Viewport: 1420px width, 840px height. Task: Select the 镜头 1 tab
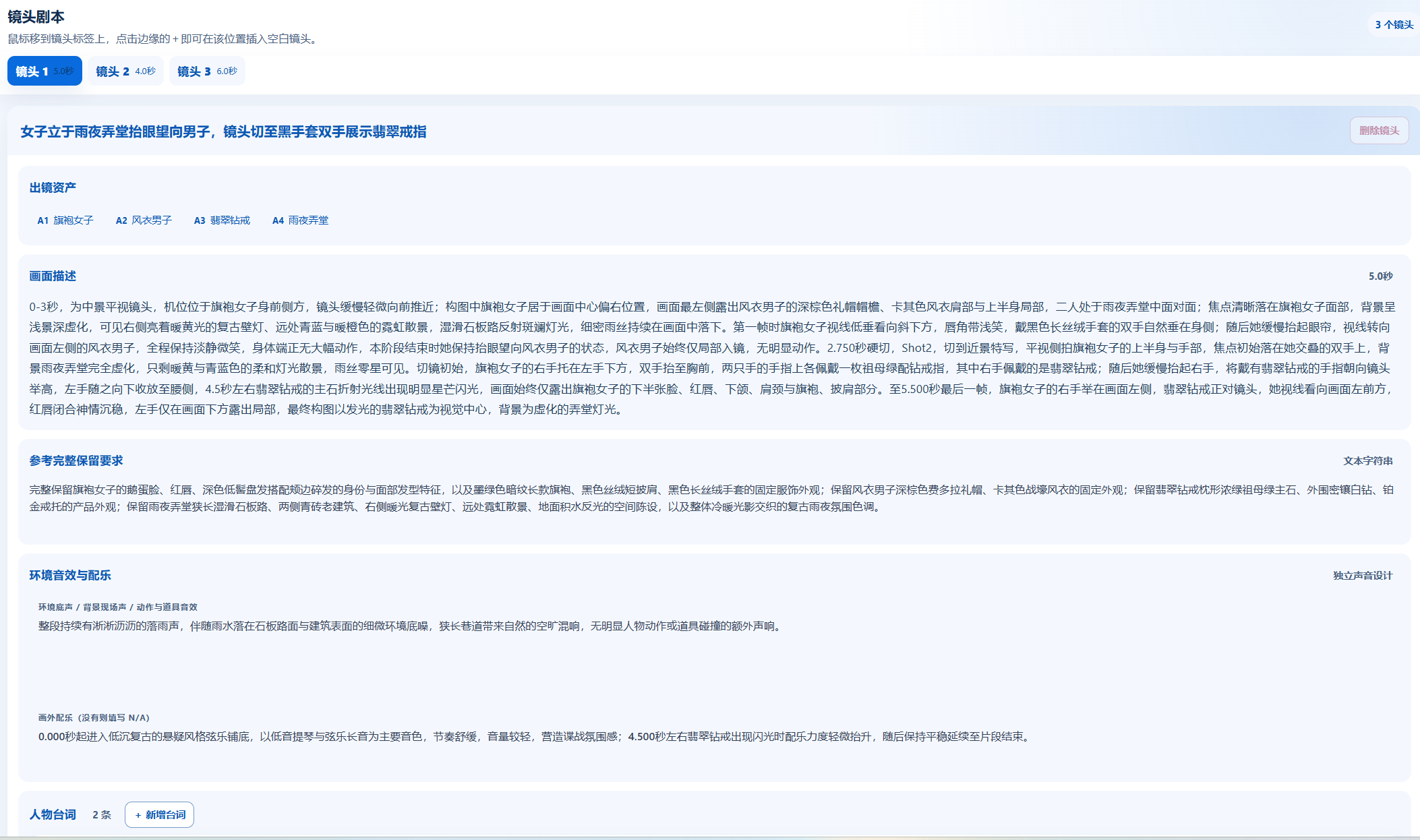click(45, 71)
